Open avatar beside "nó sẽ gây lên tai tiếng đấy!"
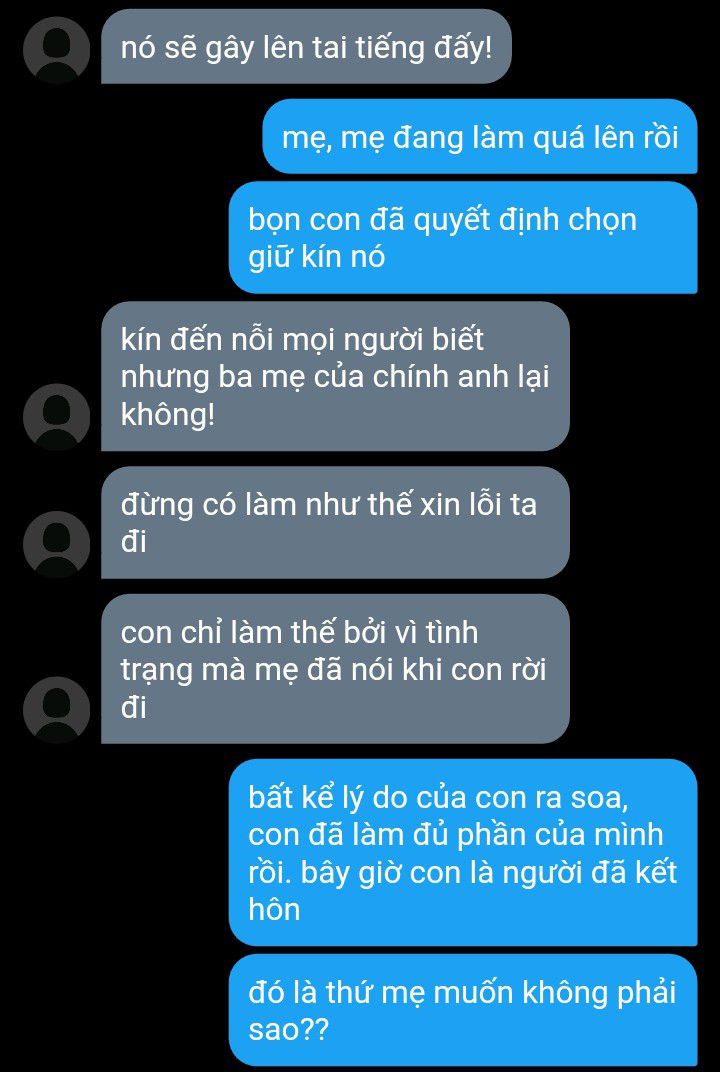This screenshot has width=720, height=1072. coord(57,50)
